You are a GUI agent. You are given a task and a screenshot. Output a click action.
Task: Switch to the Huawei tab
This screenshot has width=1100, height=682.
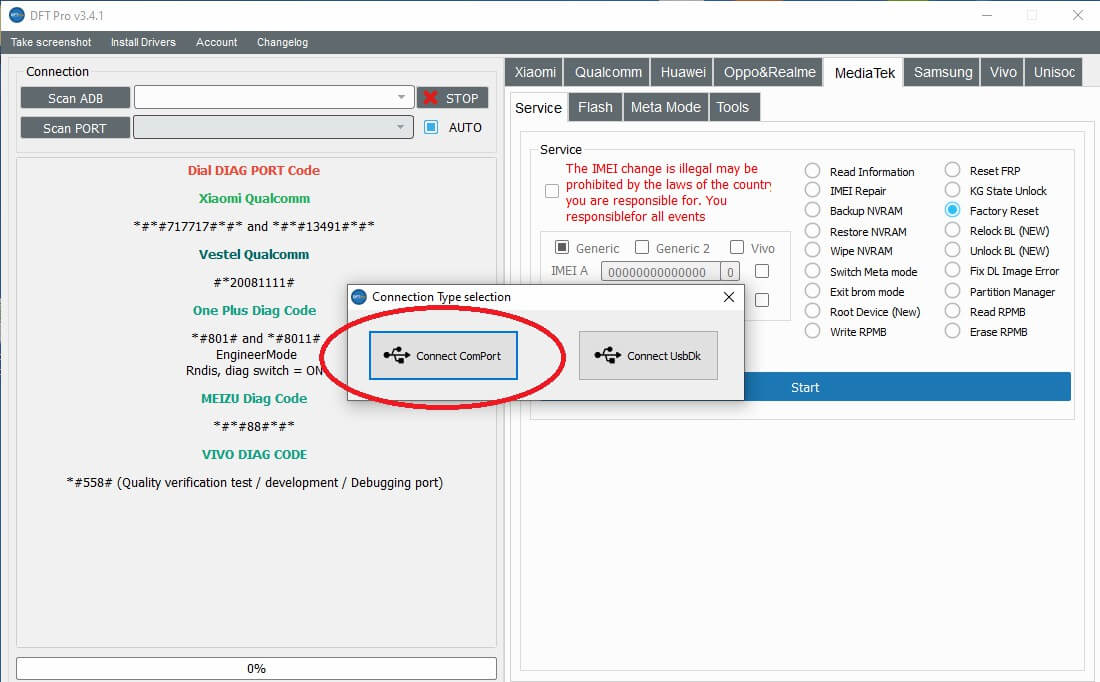click(x=683, y=72)
